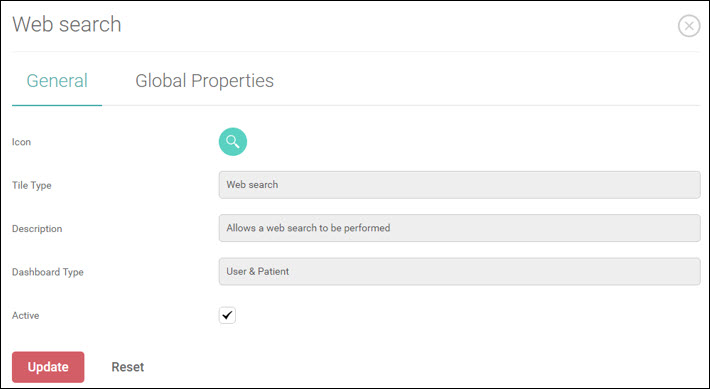Screen dimensions: 710x389
Task: Click the Dashboard Type label
Action: coord(48,272)
